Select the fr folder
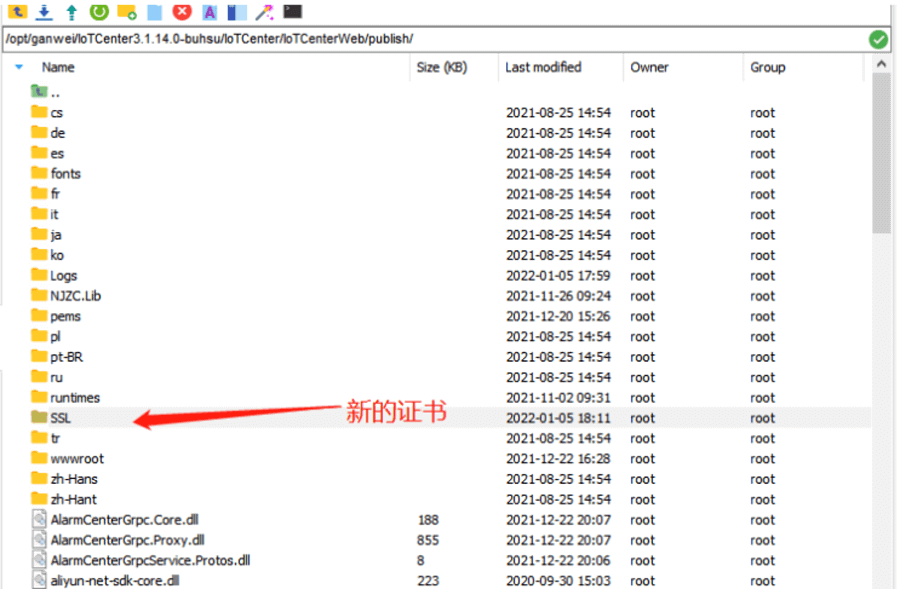Viewport: 900px width, 589px height. 55,194
